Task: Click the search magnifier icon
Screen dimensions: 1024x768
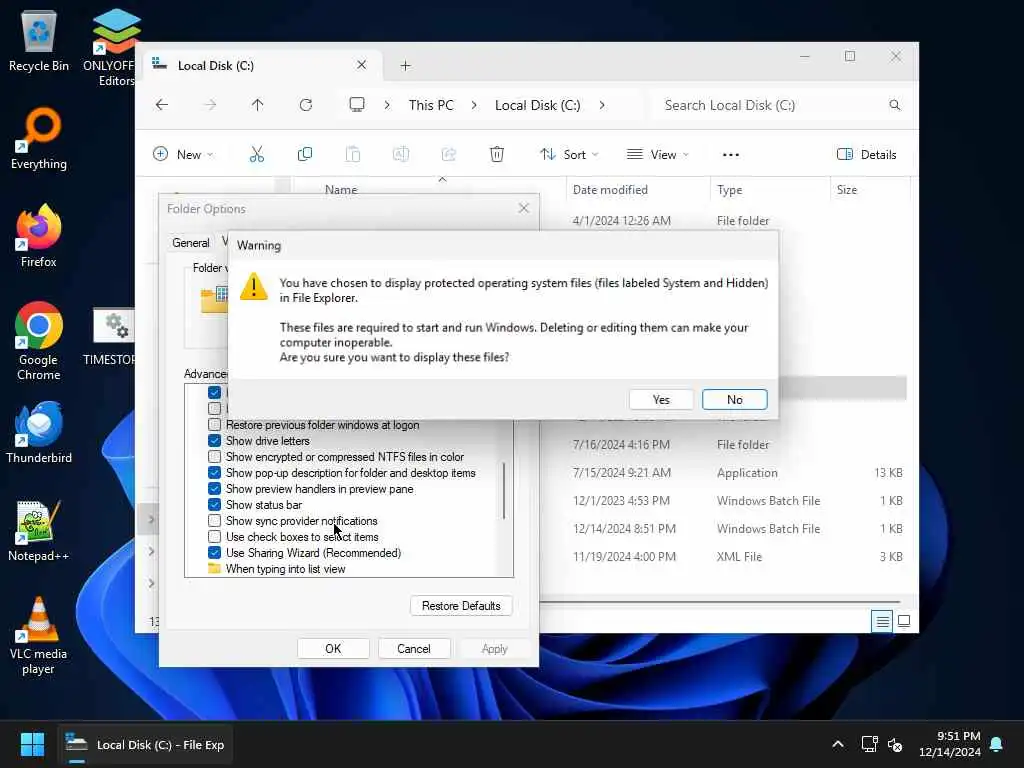Action: coord(895,105)
